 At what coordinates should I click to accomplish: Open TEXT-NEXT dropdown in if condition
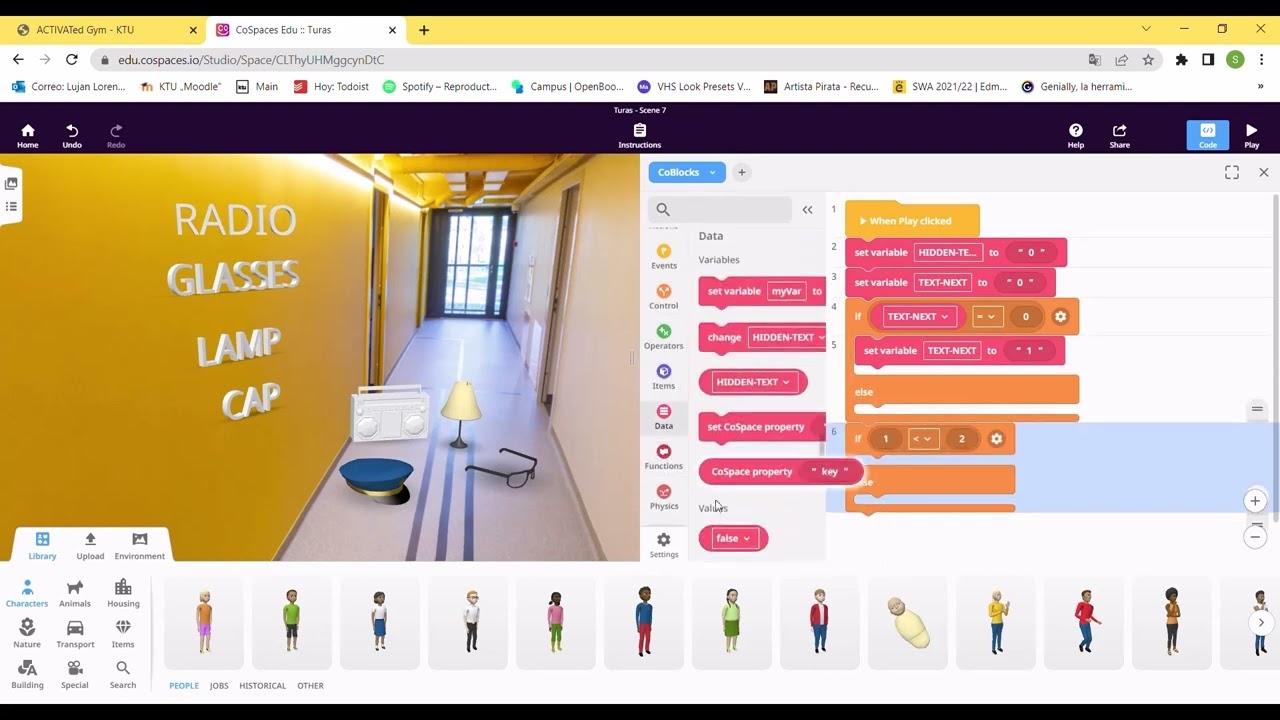point(917,316)
